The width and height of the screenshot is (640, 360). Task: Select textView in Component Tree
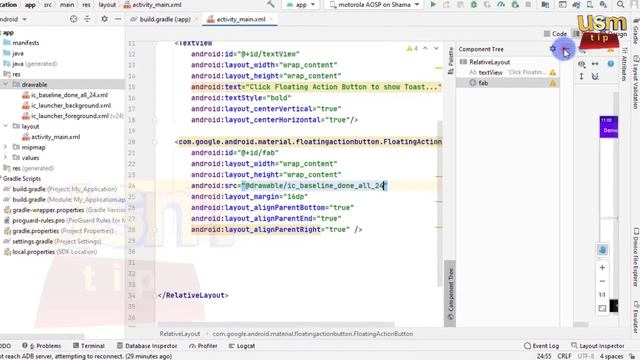pyautogui.click(x=490, y=72)
